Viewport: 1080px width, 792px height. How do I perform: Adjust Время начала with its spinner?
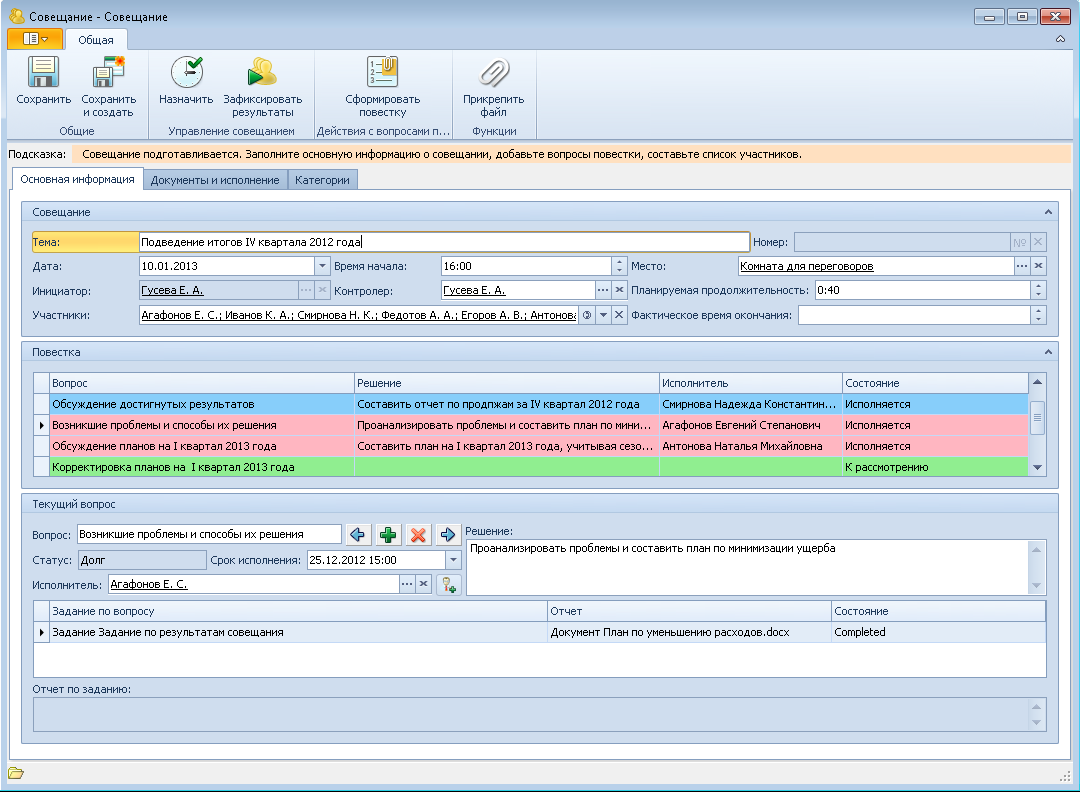coord(619,266)
